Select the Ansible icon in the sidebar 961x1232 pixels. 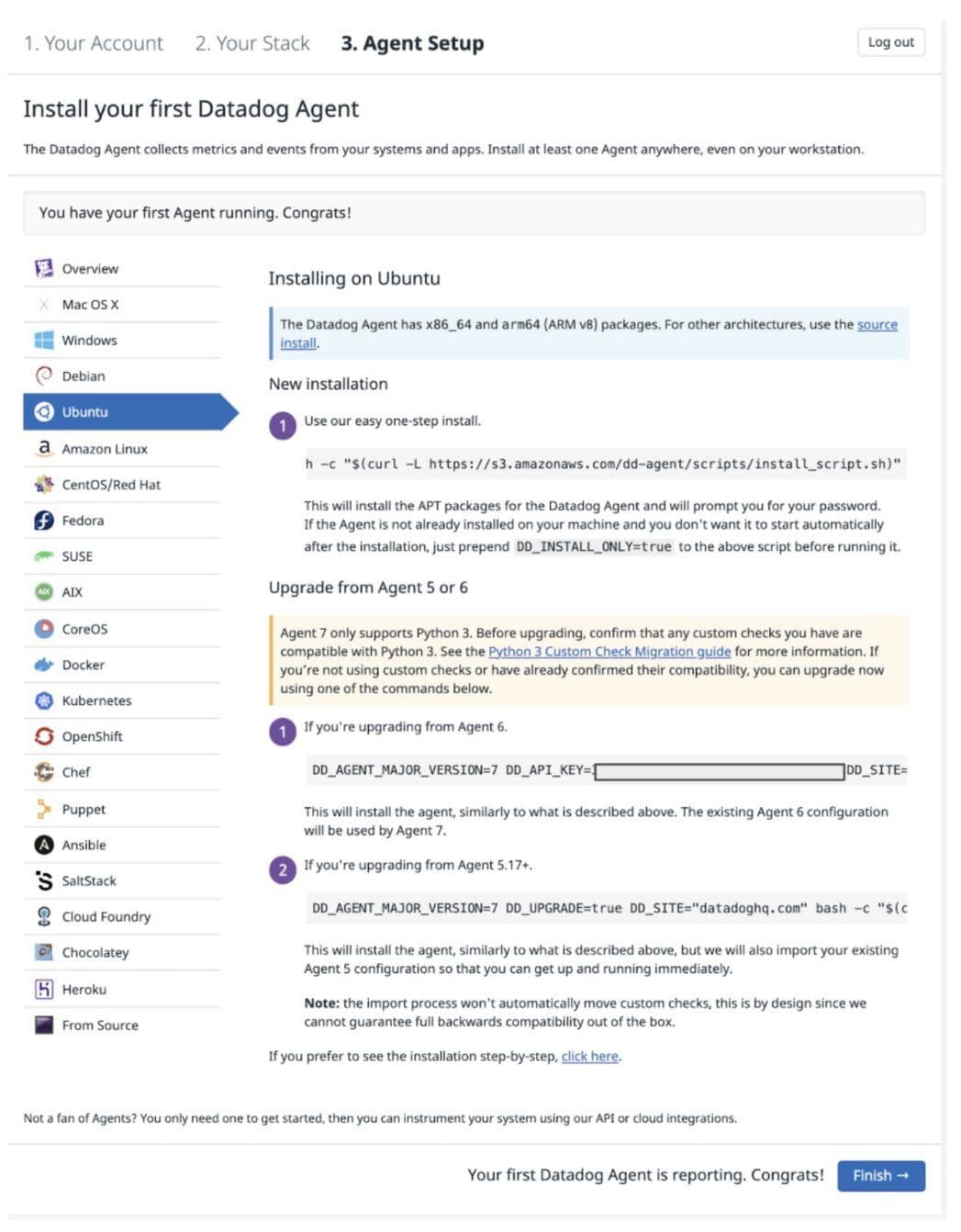(43, 845)
